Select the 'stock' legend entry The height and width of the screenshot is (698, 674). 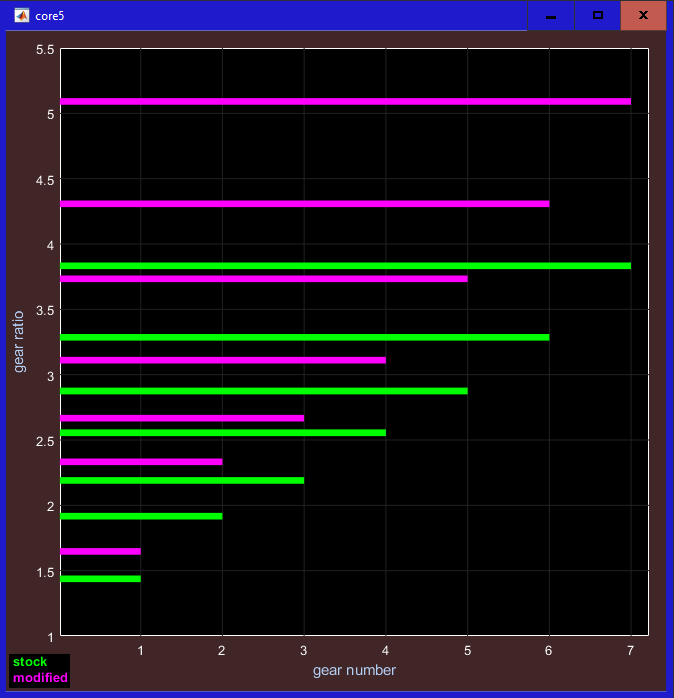[x=30, y=662]
